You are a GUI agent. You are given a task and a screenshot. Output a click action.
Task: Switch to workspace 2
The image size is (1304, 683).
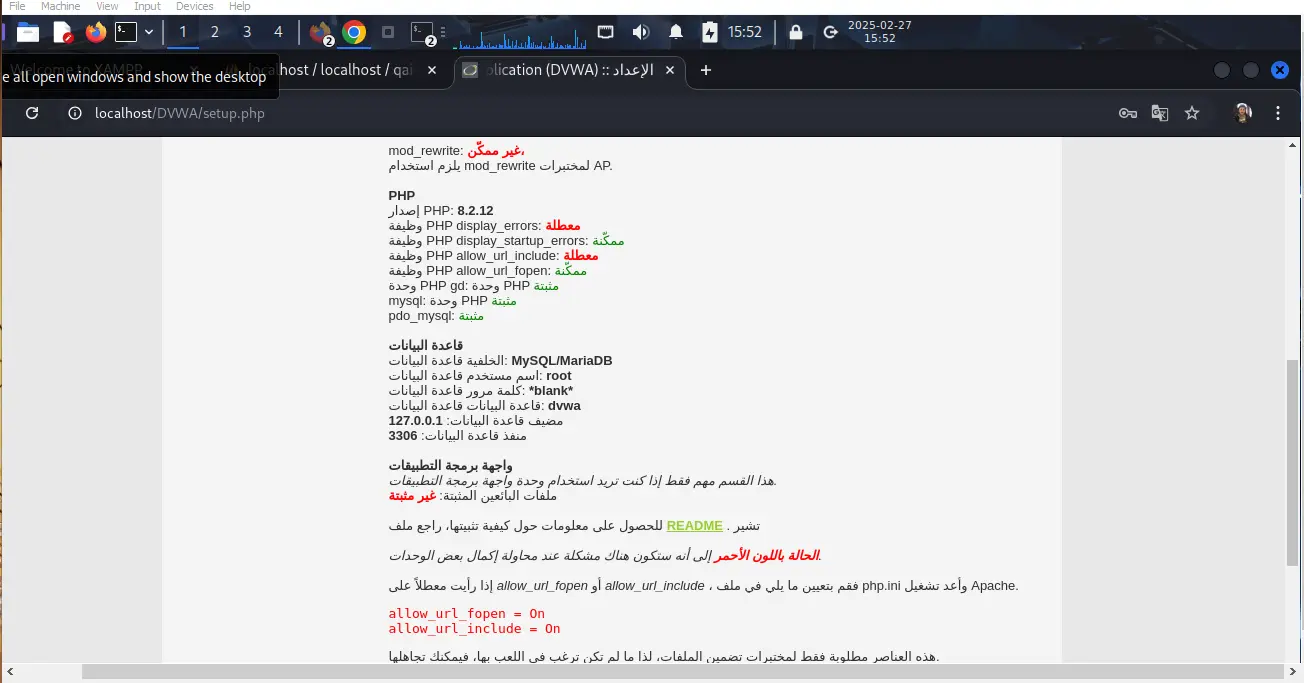tap(215, 32)
